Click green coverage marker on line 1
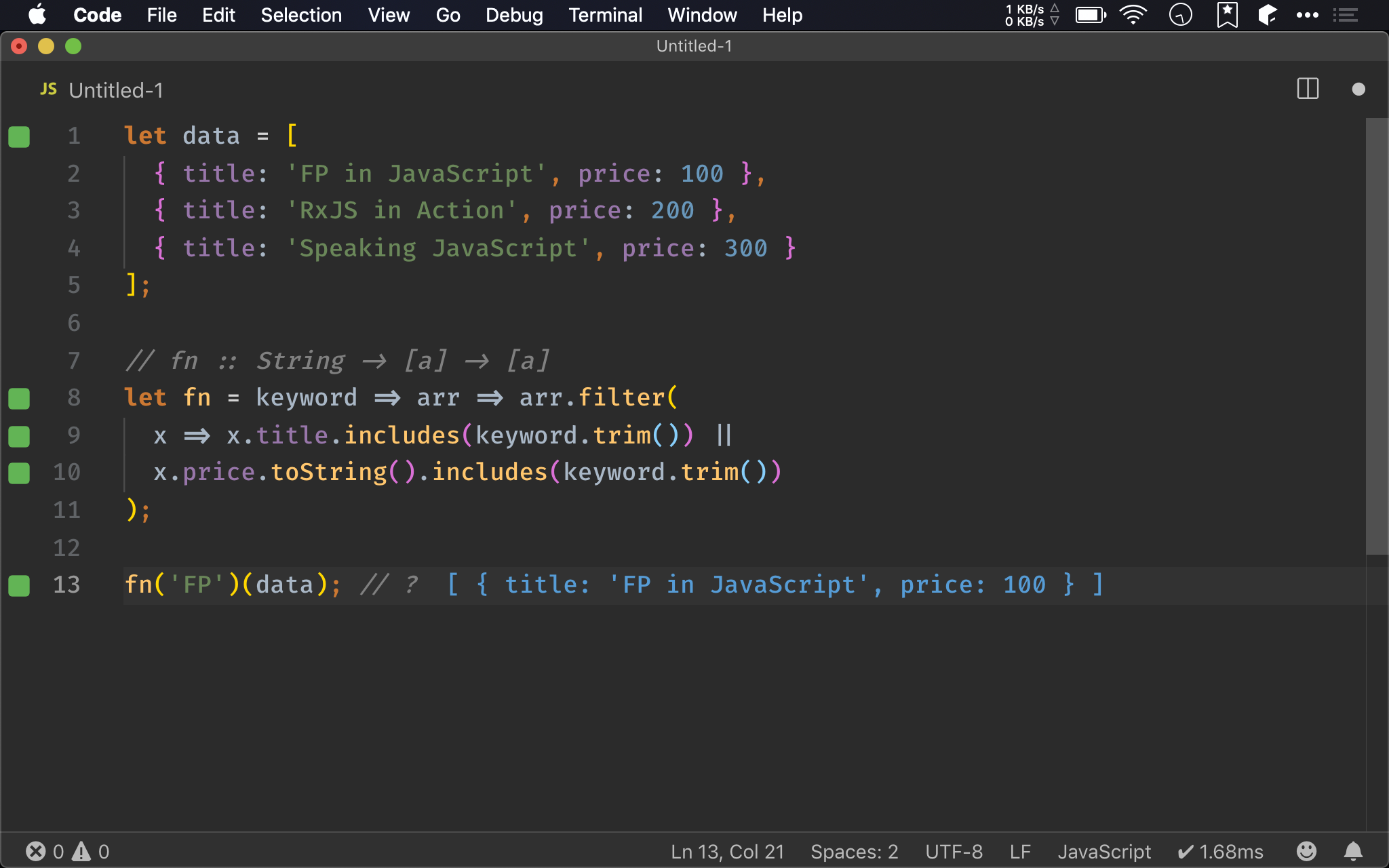 [x=19, y=136]
